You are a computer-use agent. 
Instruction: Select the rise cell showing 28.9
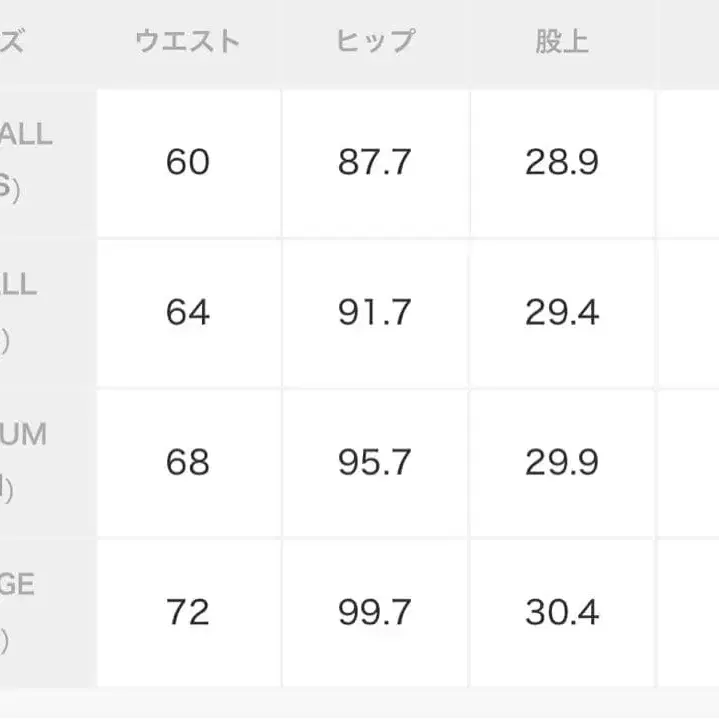pyautogui.click(x=562, y=162)
